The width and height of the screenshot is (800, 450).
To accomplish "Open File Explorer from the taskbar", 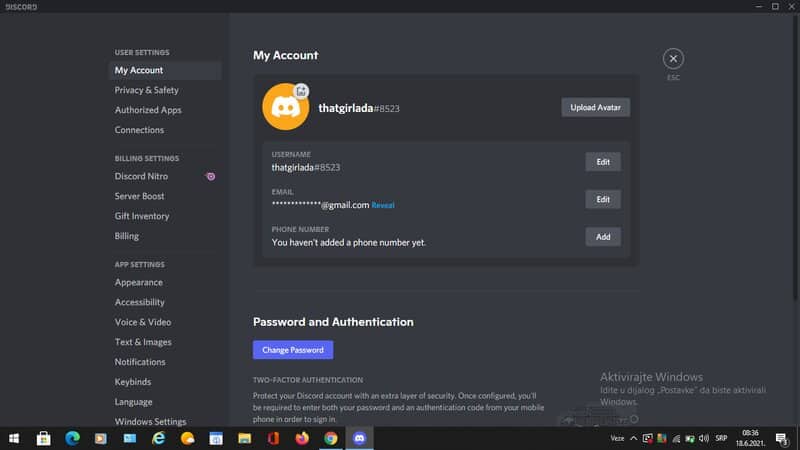I will (x=244, y=438).
